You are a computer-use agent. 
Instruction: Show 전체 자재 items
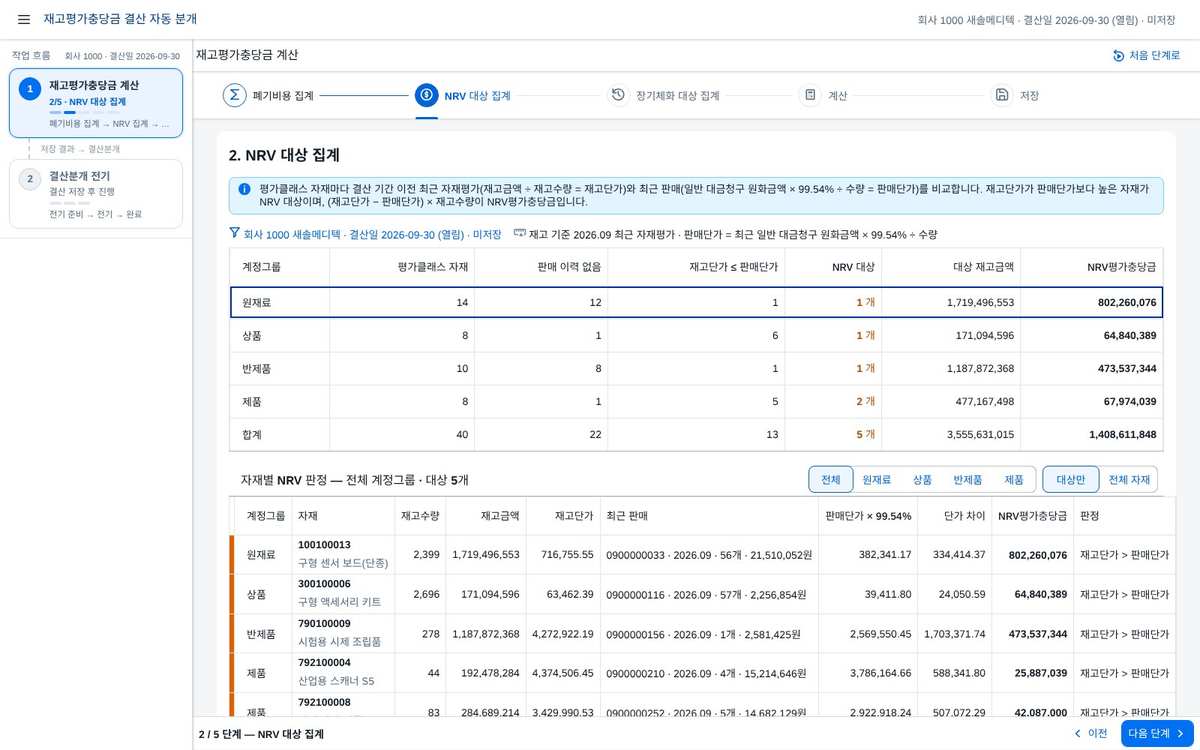click(1130, 480)
